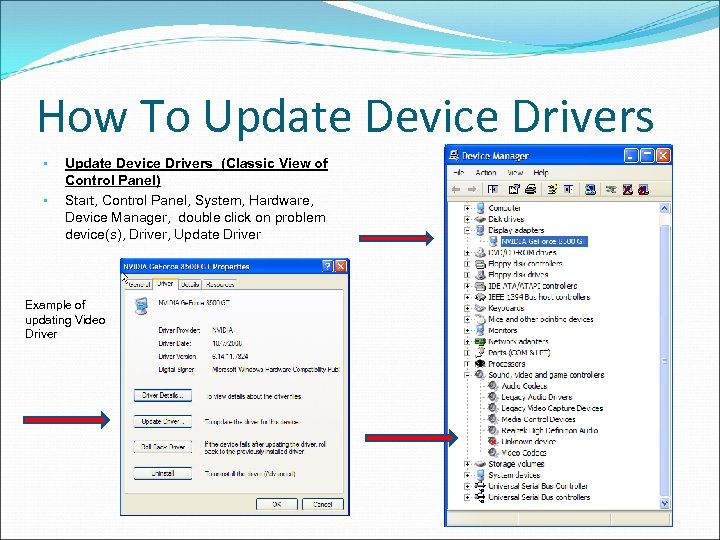Click the green update driver toolbar icon
720x540 pixels.
pos(611,189)
